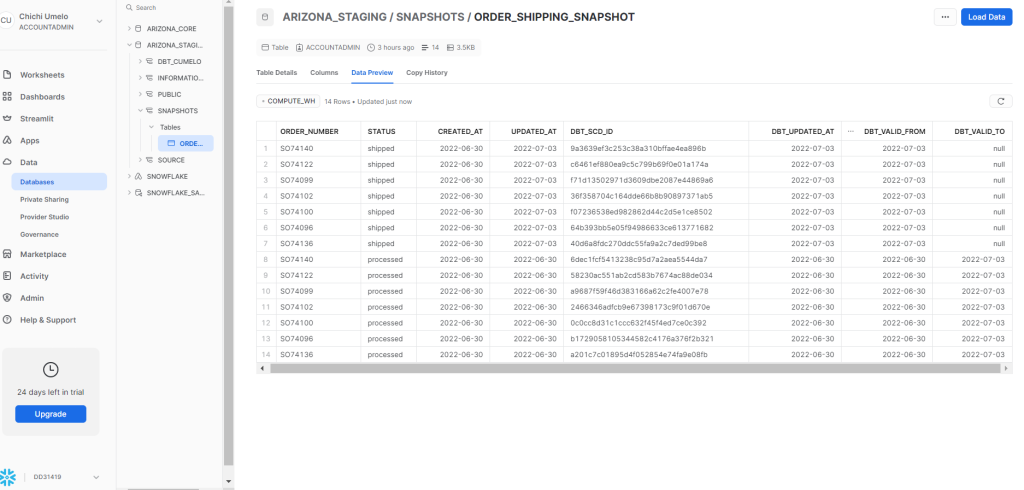Click the horizontal scrollbar under the table
The width and height of the screenshot is (1024, 490).
630,368
